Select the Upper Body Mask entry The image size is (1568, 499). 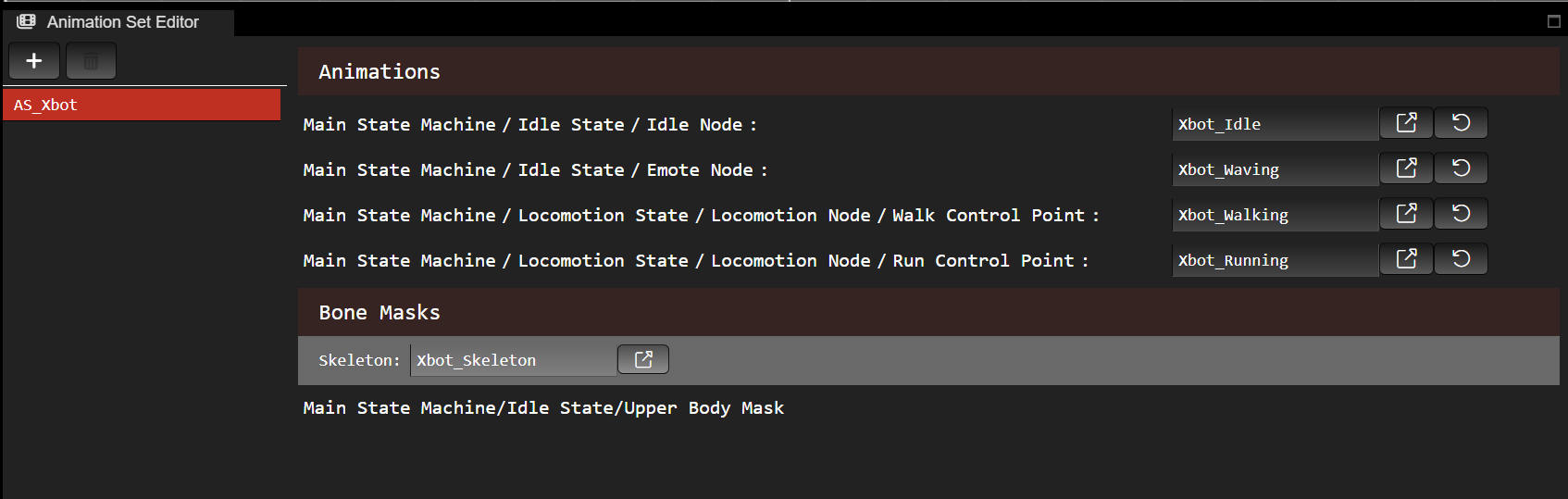tap(543, 408)
